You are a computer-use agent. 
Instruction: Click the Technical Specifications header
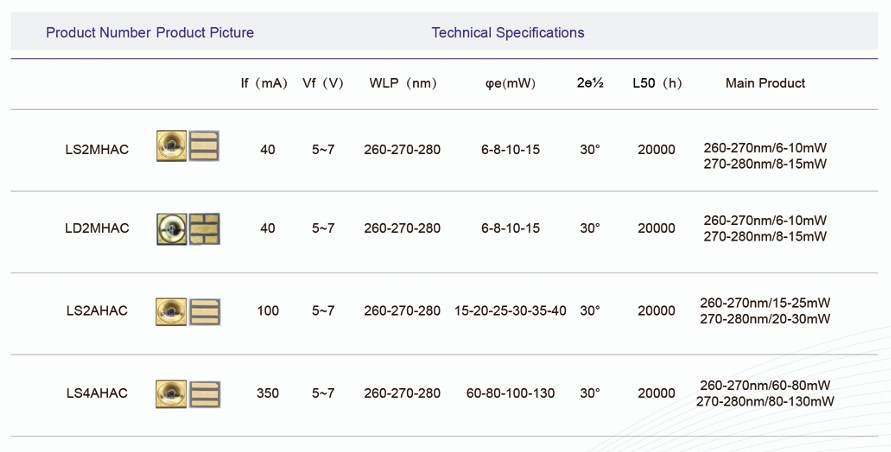tap(508, 33)
